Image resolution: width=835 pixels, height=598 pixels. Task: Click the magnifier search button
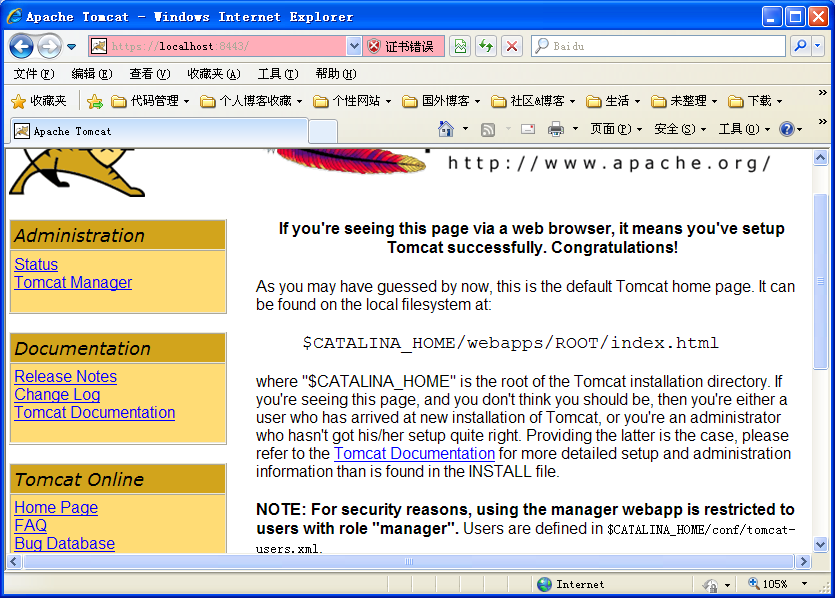click(800, 46)
